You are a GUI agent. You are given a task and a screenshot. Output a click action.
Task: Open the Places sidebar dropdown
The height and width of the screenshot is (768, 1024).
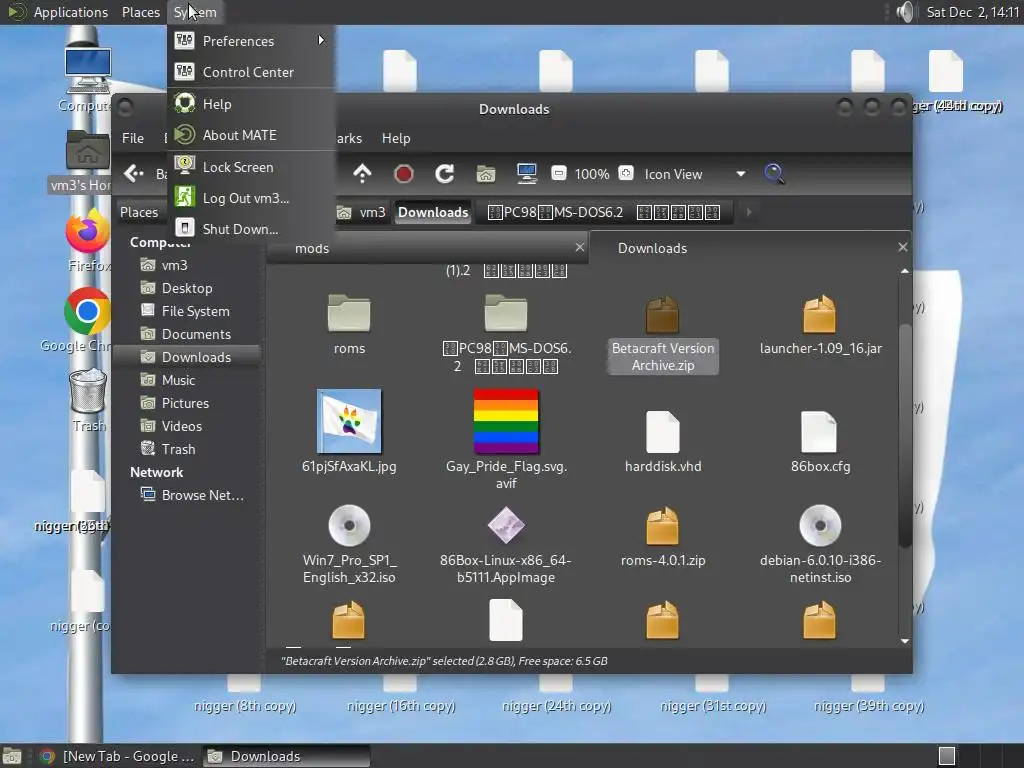[139, 212]
